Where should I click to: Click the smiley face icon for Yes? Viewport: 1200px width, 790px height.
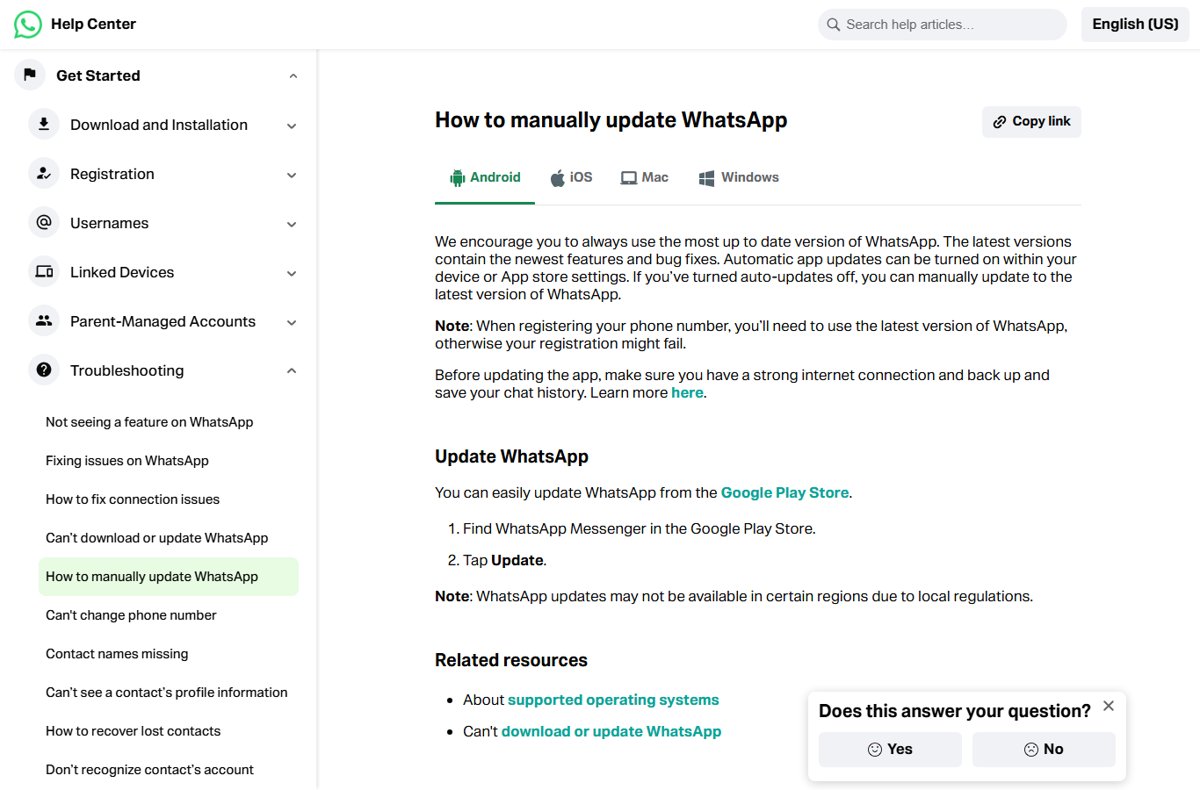875,749
